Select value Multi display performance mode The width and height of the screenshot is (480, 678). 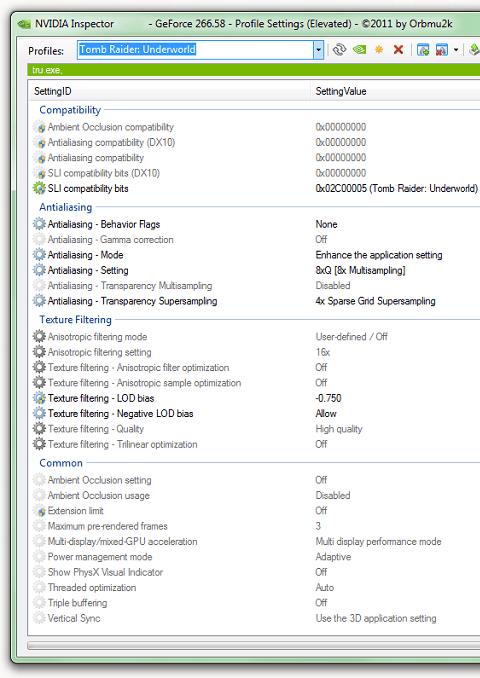(x=378, y=541)
